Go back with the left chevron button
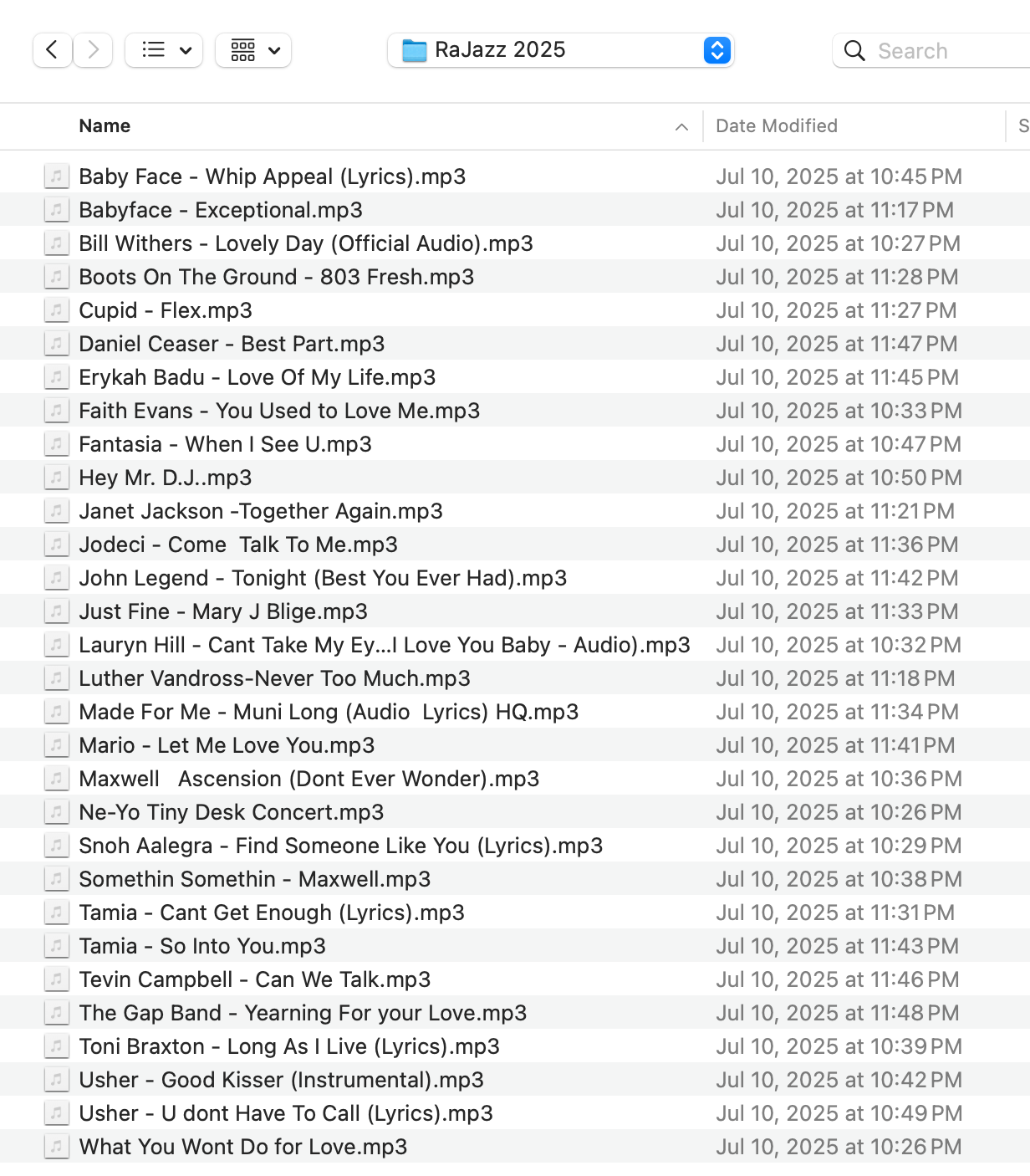The height and width of the screenshot is (1176, 1030). click(x=52, y=50)
